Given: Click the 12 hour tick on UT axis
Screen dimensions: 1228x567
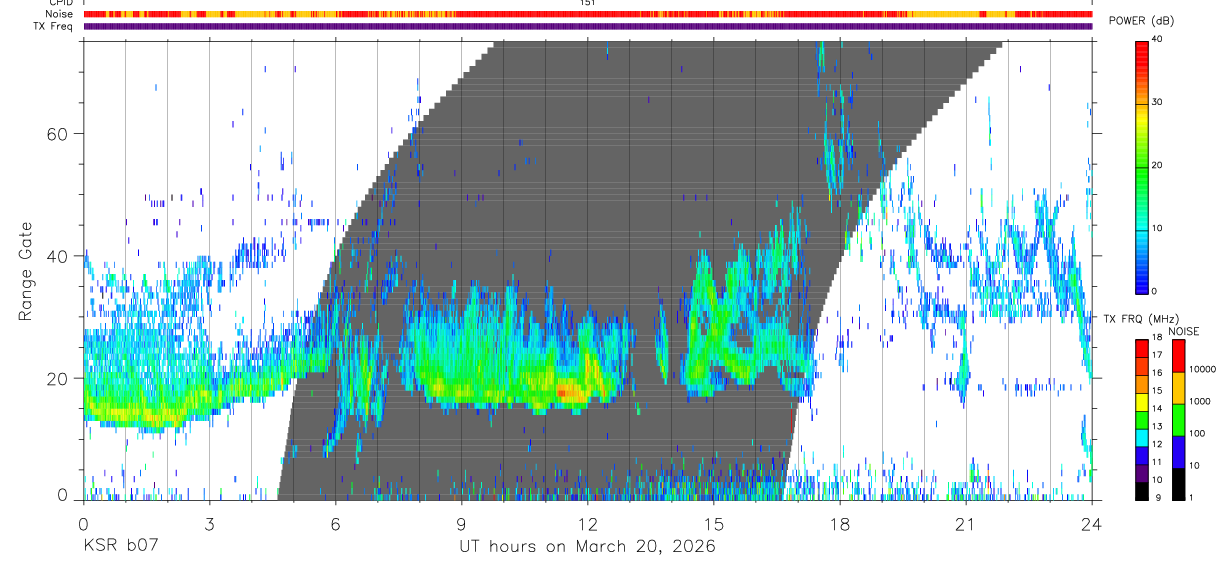Looking at the screenshot, I should tap(587, 524).
